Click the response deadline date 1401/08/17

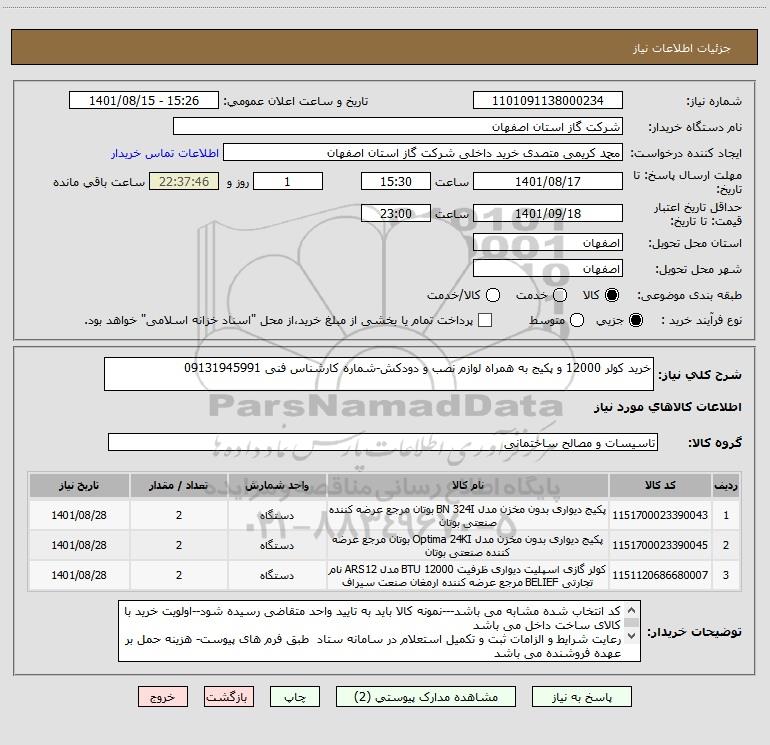pyautogui.click(x=548, y=181)
